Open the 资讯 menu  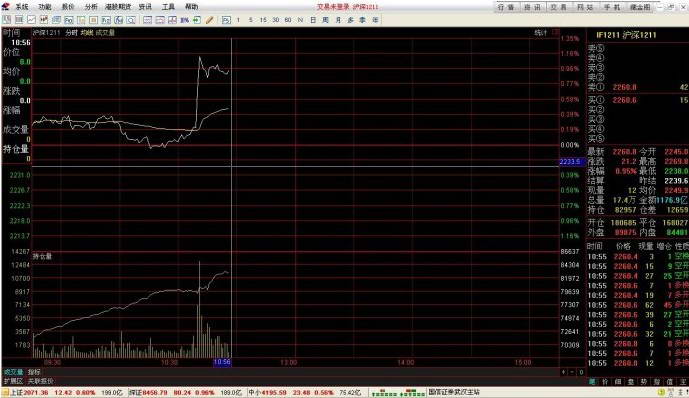[145, 7]
